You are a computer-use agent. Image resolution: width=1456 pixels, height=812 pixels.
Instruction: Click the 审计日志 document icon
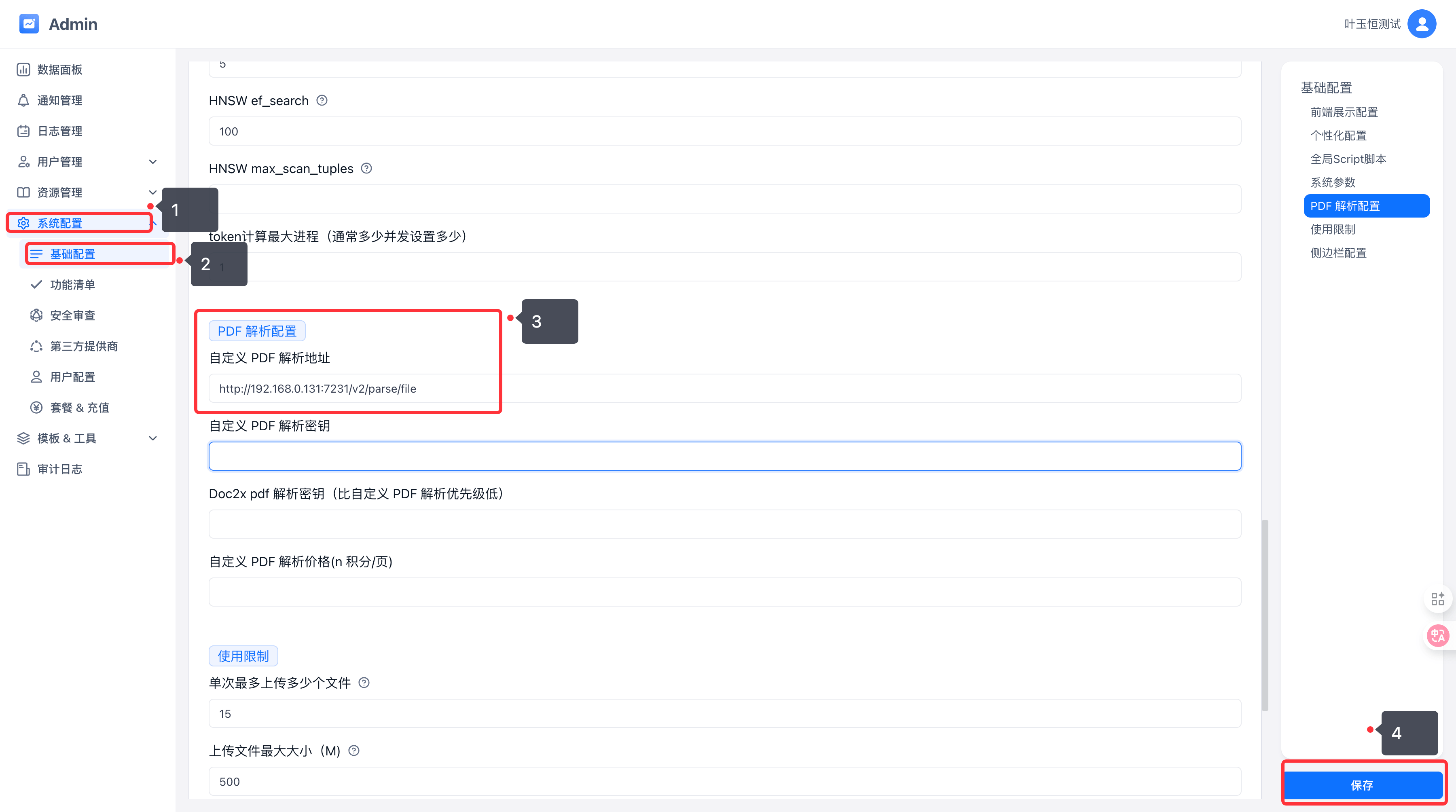[x=23, y=468]
